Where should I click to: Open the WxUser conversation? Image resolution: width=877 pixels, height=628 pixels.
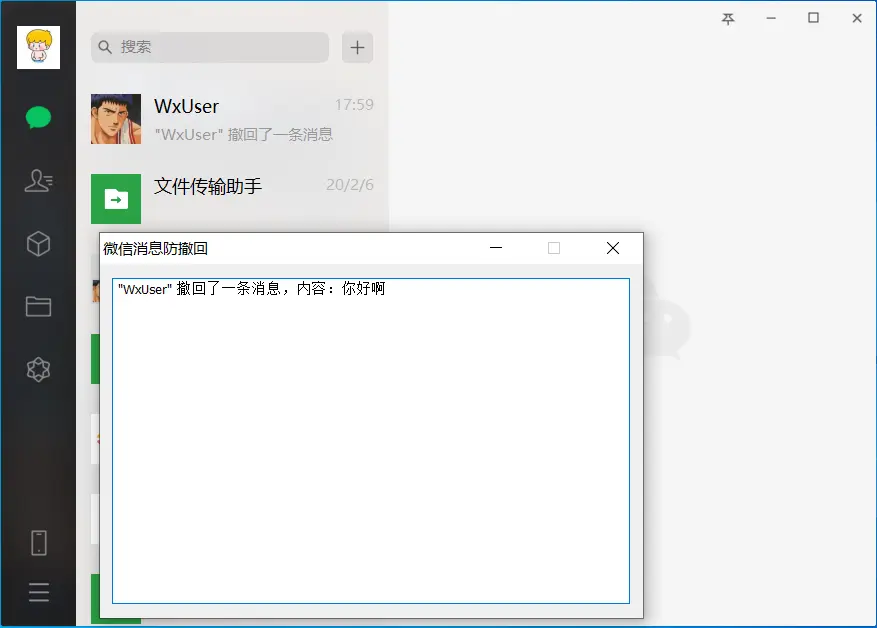[x=232, y=119]
